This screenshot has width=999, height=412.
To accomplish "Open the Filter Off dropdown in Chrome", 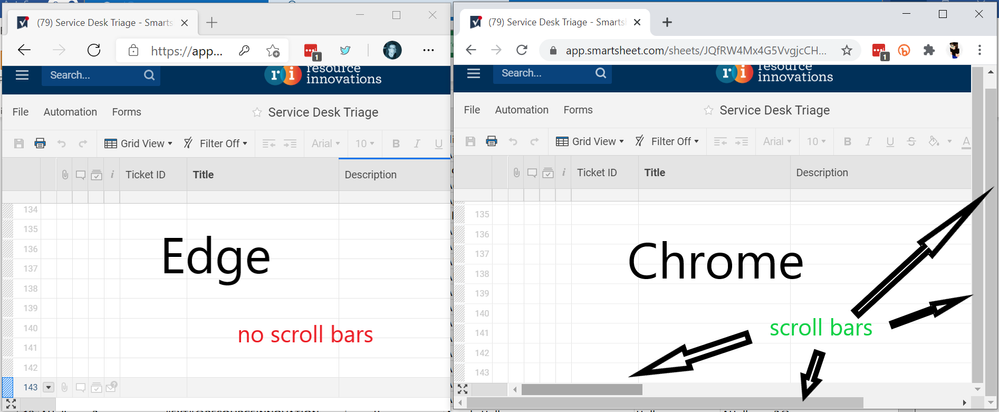I will (666, 141).
